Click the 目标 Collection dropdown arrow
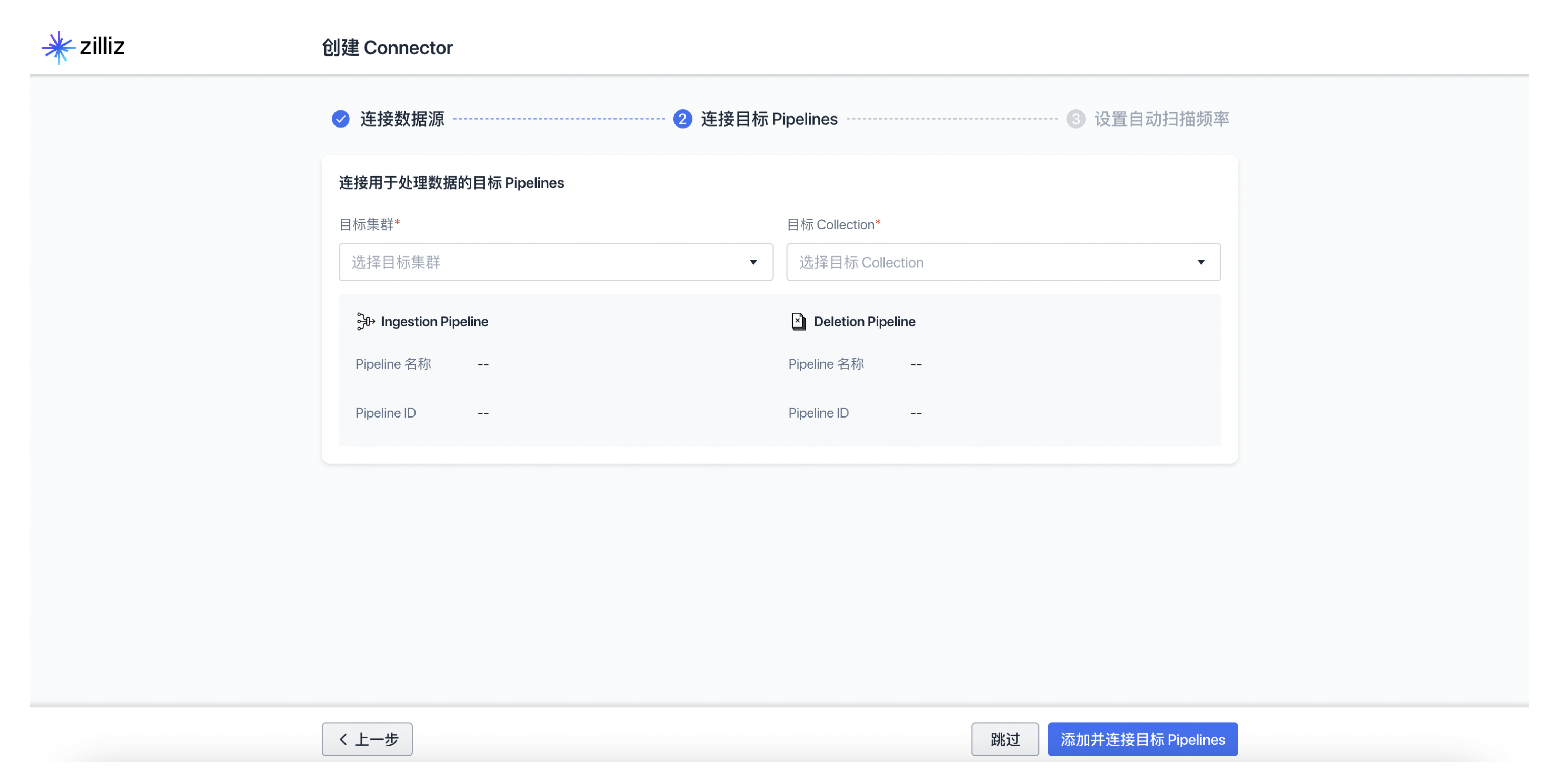 1201,263
